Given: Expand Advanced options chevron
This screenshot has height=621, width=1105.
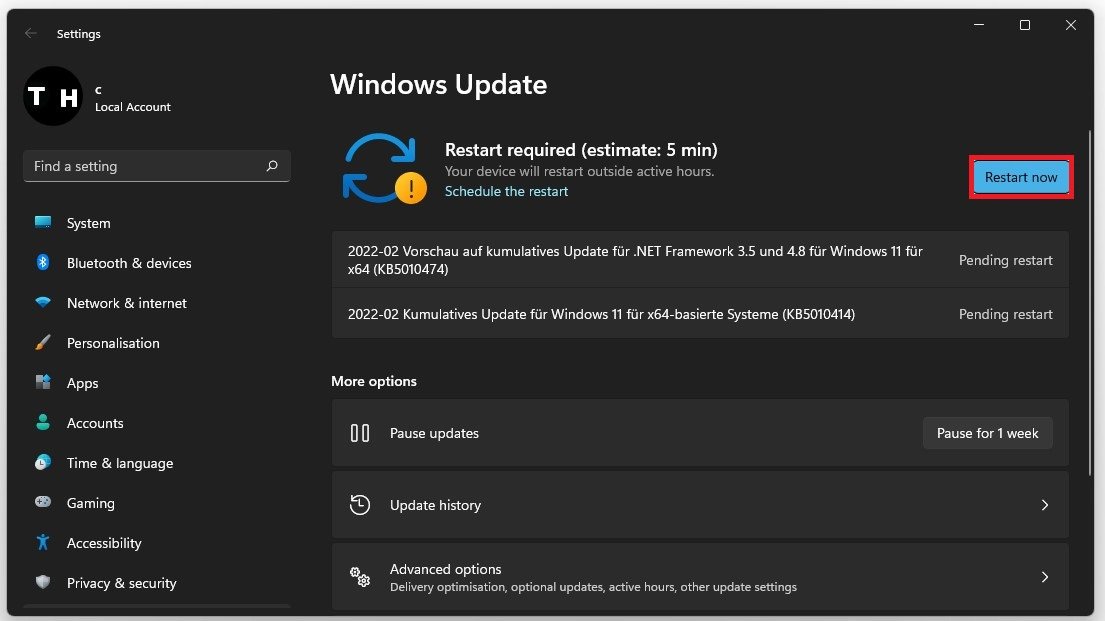Looking at the screenshot, I should [x=1044, y=577].
